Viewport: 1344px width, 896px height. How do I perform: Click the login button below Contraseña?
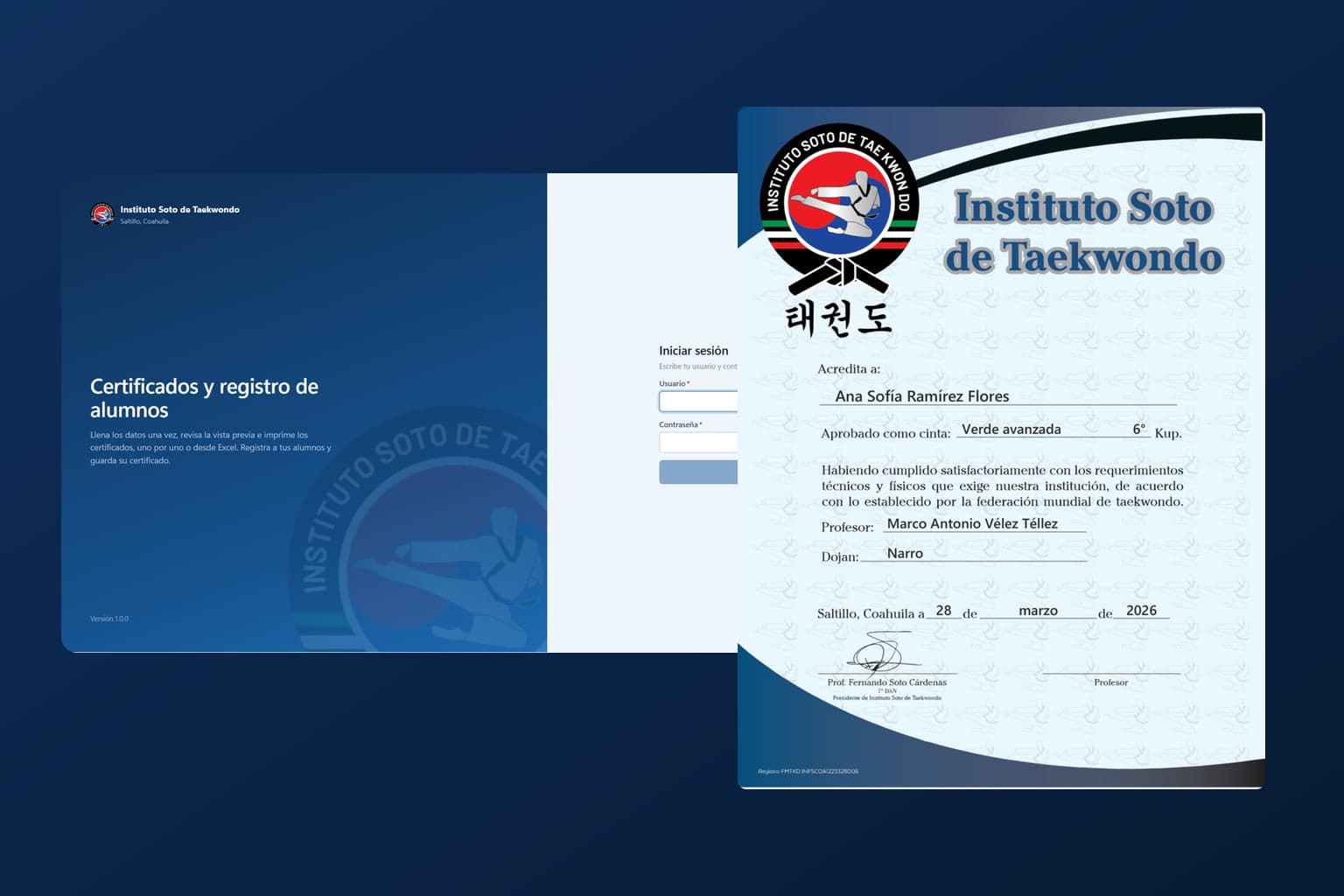pos(698,472)
